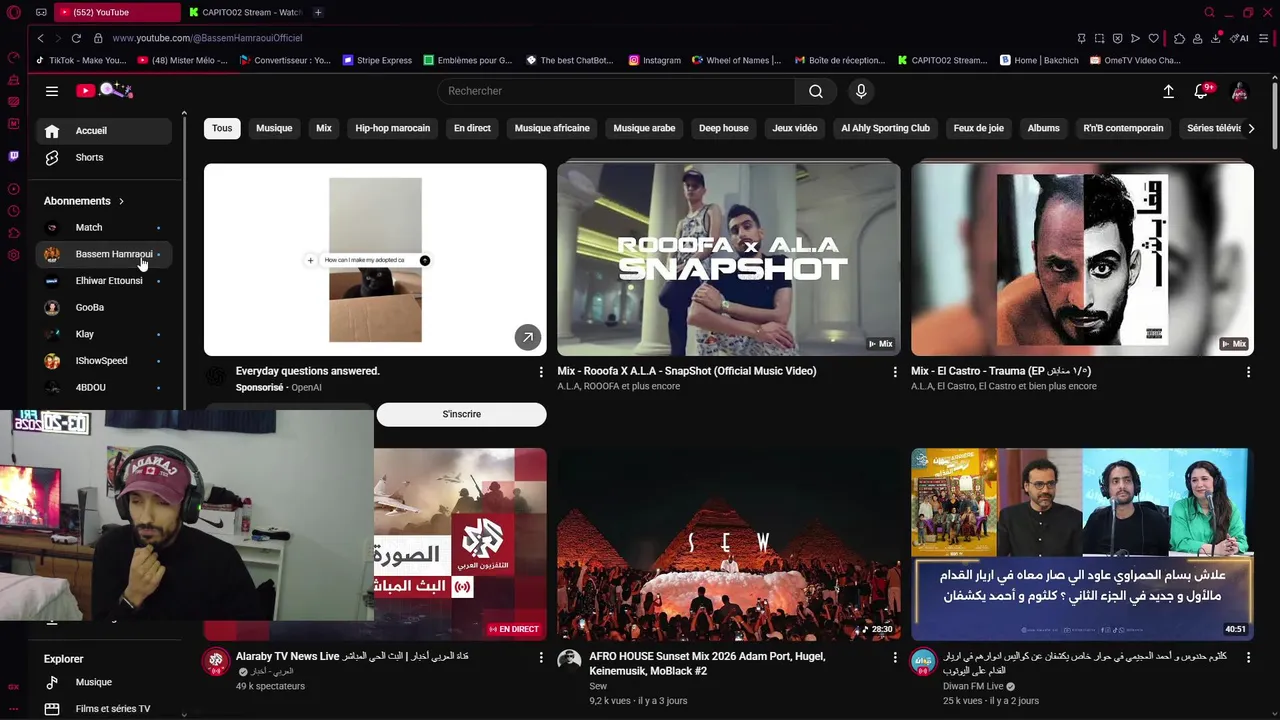This screenshot has height=720, width=1280.
Task: Click the AI button in browser toolbar
Action: point(1240,38)
